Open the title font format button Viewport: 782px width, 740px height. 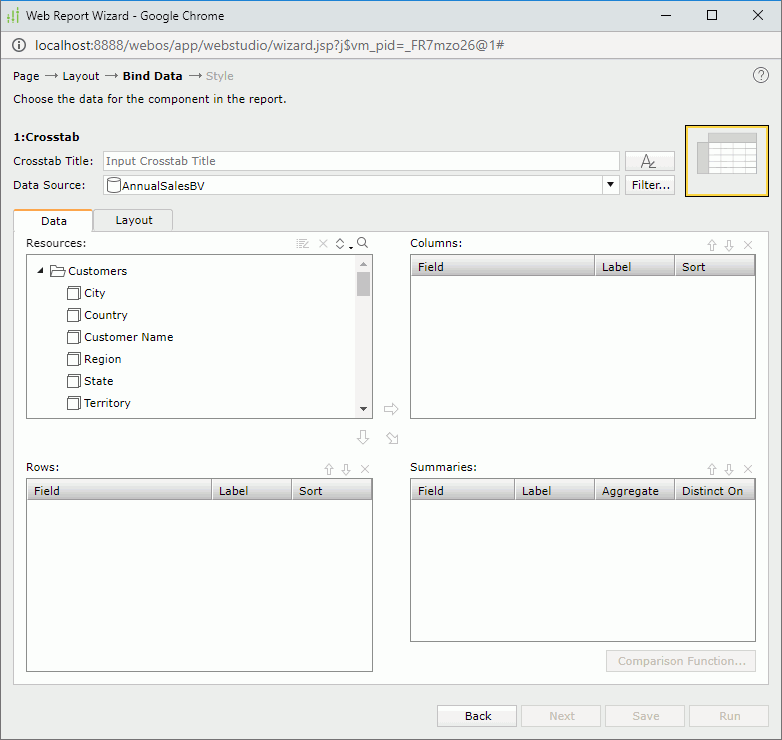click(x=649, y=161)
